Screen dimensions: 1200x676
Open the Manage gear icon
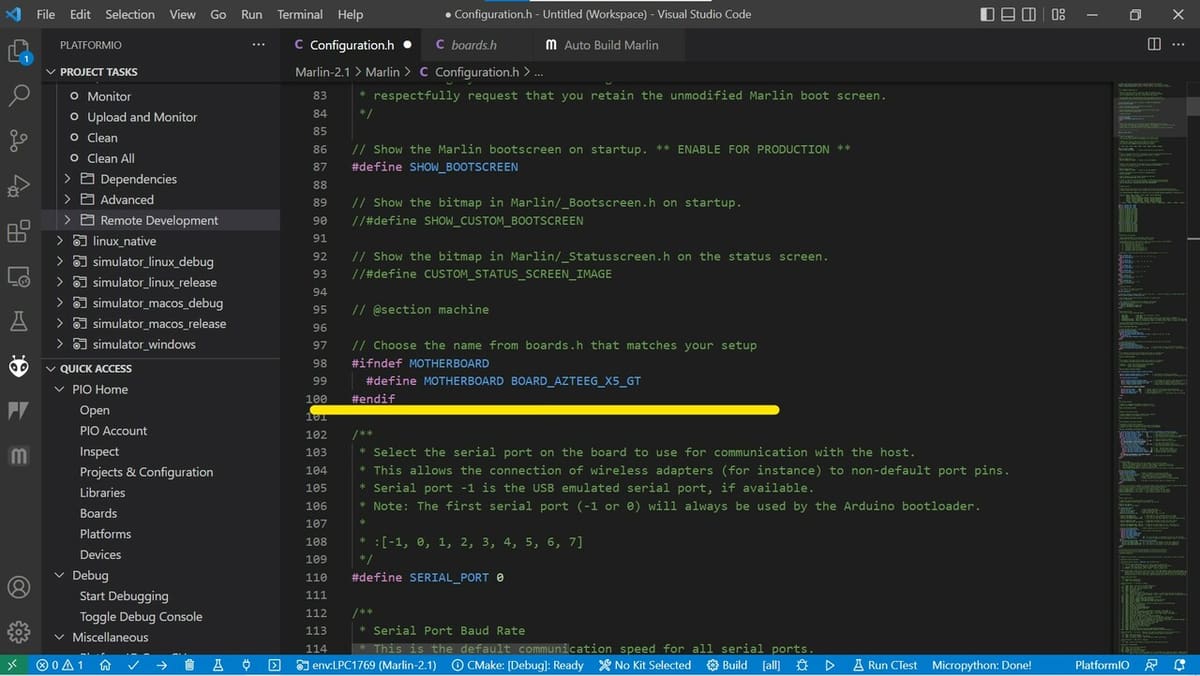pyautogui.click(x=18, y=632)
